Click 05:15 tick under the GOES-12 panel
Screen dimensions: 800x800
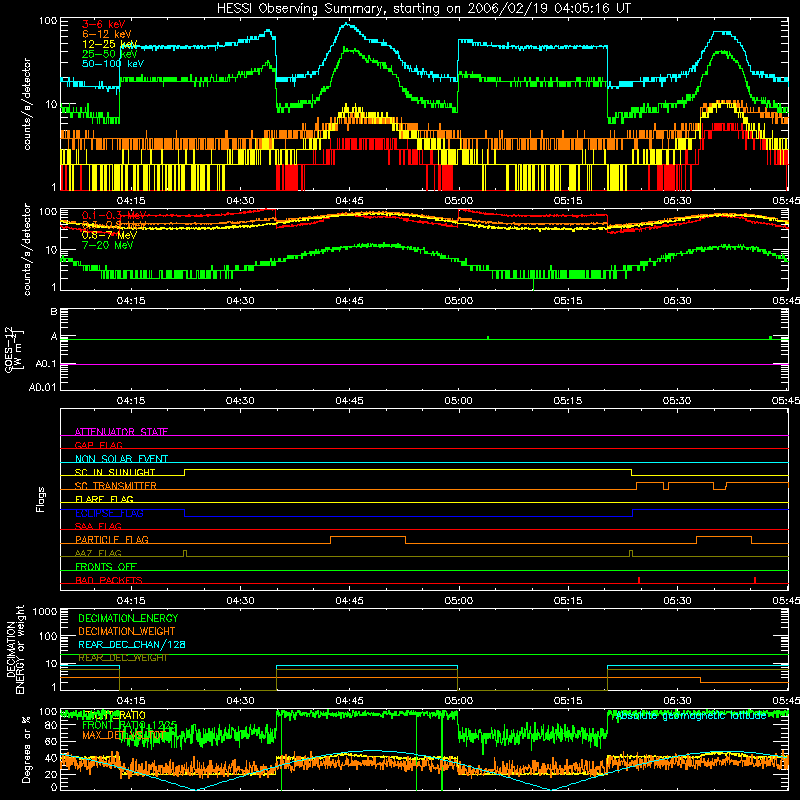568,401
